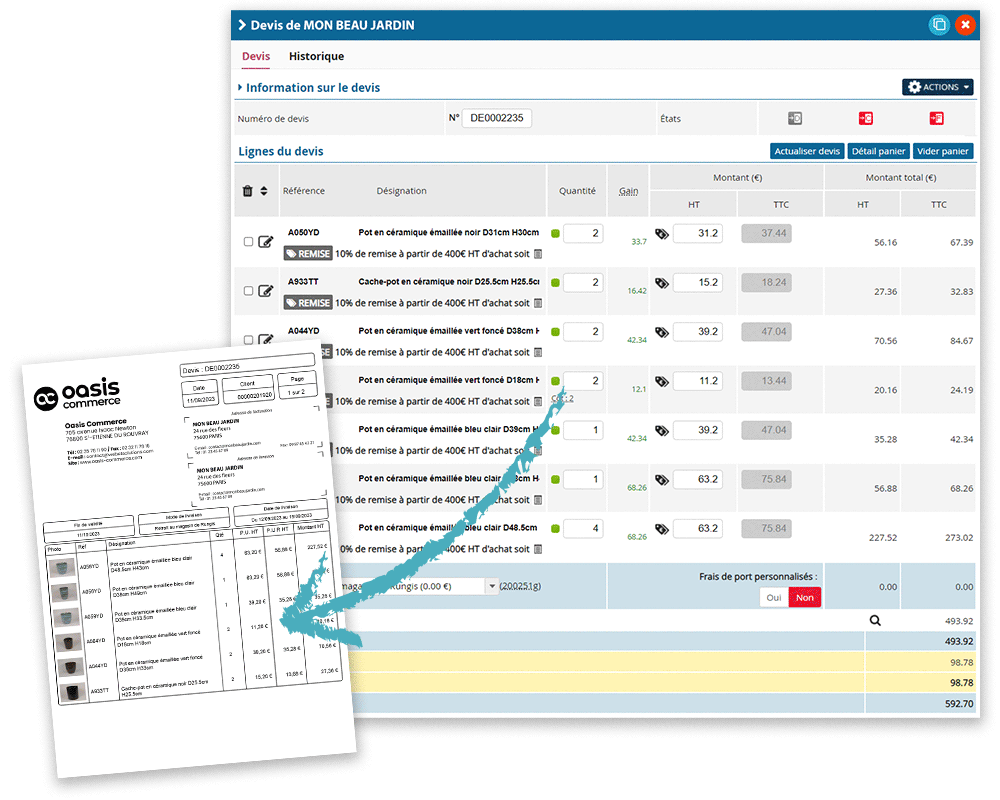The height and width of the screenshot is (800, 1000).
Task: Tick the checkbox for row A044YD
Action: click(249, 339)
